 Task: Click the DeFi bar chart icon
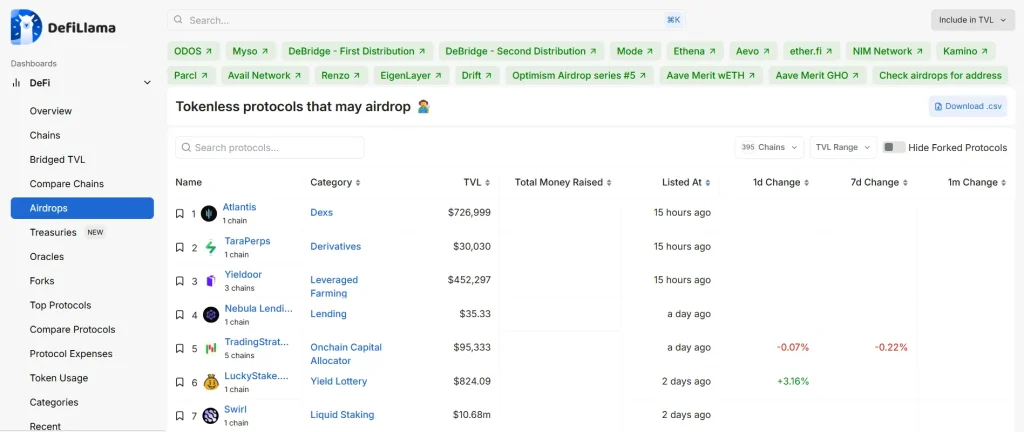(x=16, y=83)
